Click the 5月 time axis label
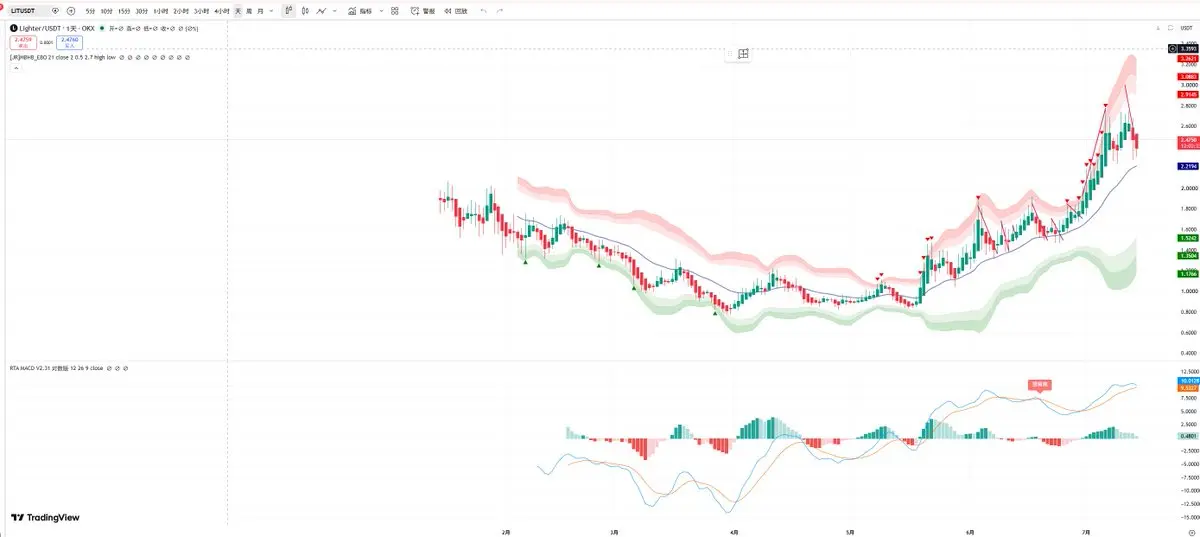This screenshot has height=537, width=1200. pos(849,533)
